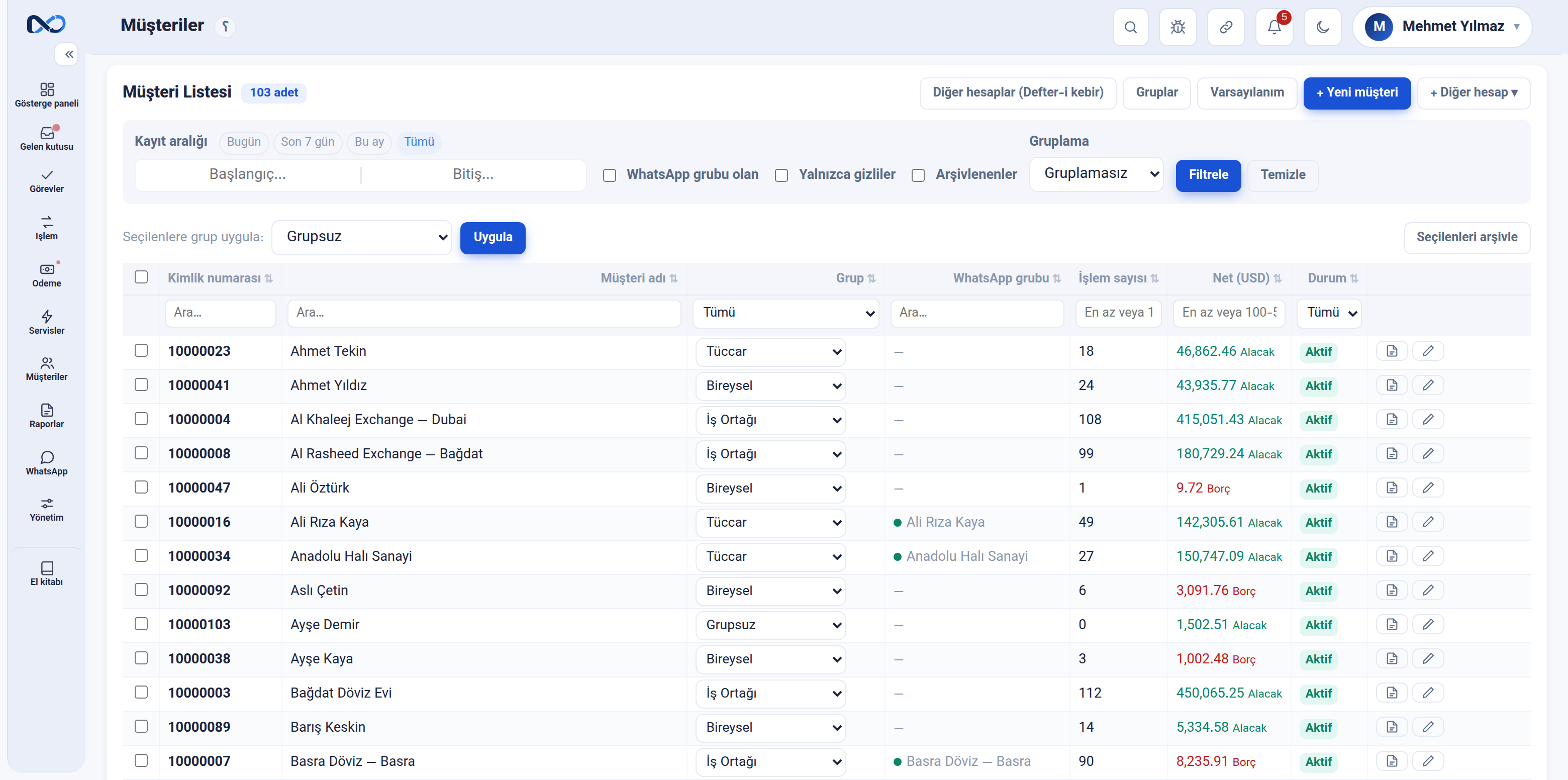Click the link icon in header
Image resolution: width=1568 pixels, height=780 pixels.
pos(1226,27)
